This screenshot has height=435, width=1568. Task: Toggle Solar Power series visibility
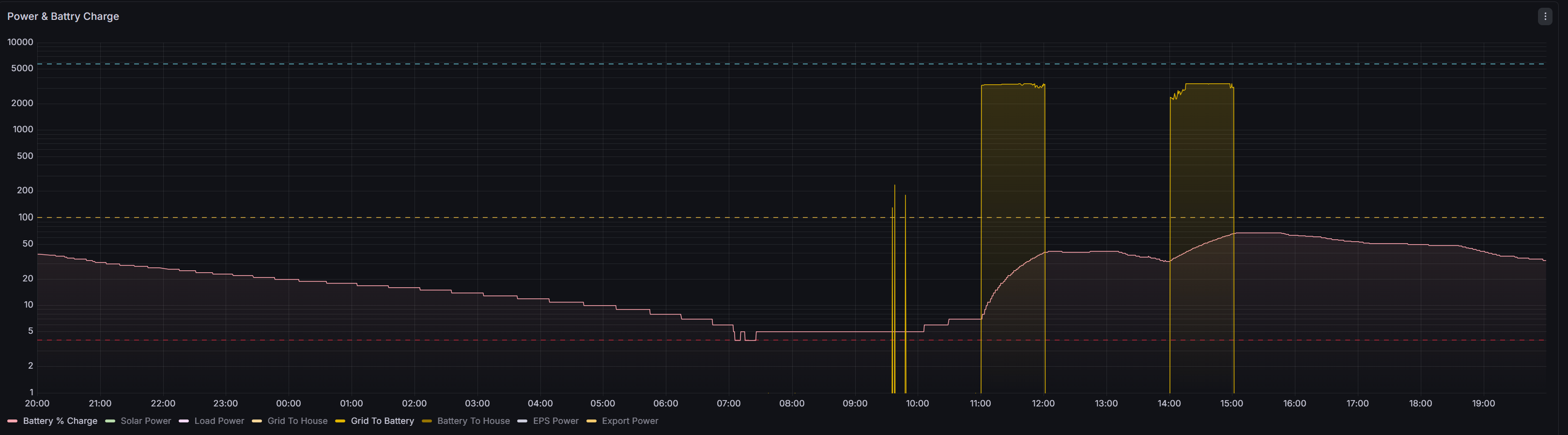pyautogui.click(x=145, y=421)
